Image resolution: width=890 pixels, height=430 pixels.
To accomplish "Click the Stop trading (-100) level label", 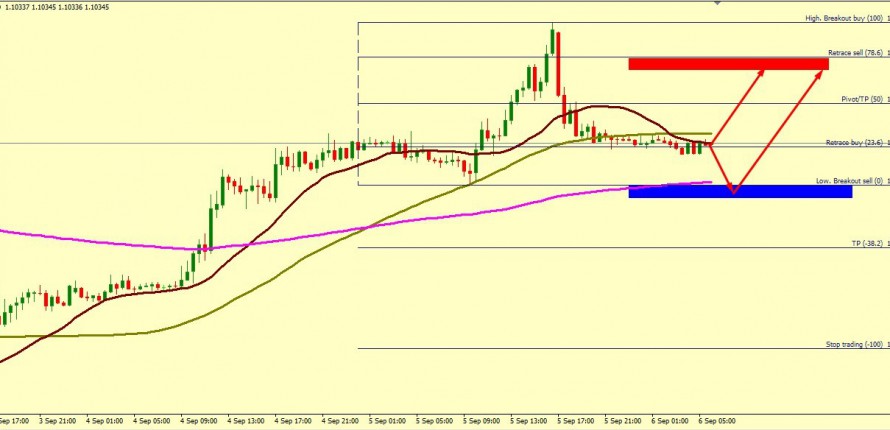I will pos(853,345).
